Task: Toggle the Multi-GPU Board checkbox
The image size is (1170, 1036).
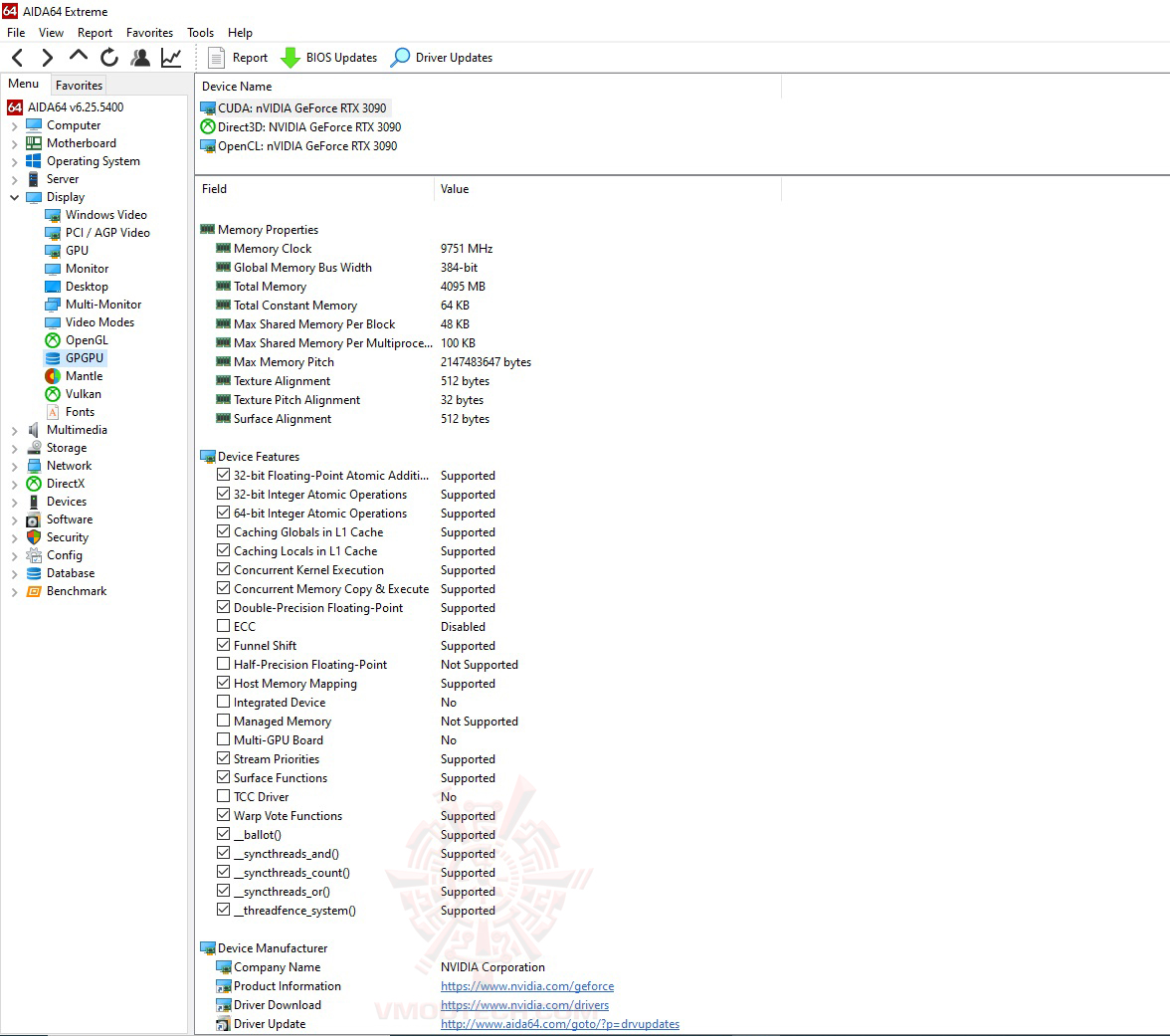Action: pyautogui.click(x=223, y=738)
